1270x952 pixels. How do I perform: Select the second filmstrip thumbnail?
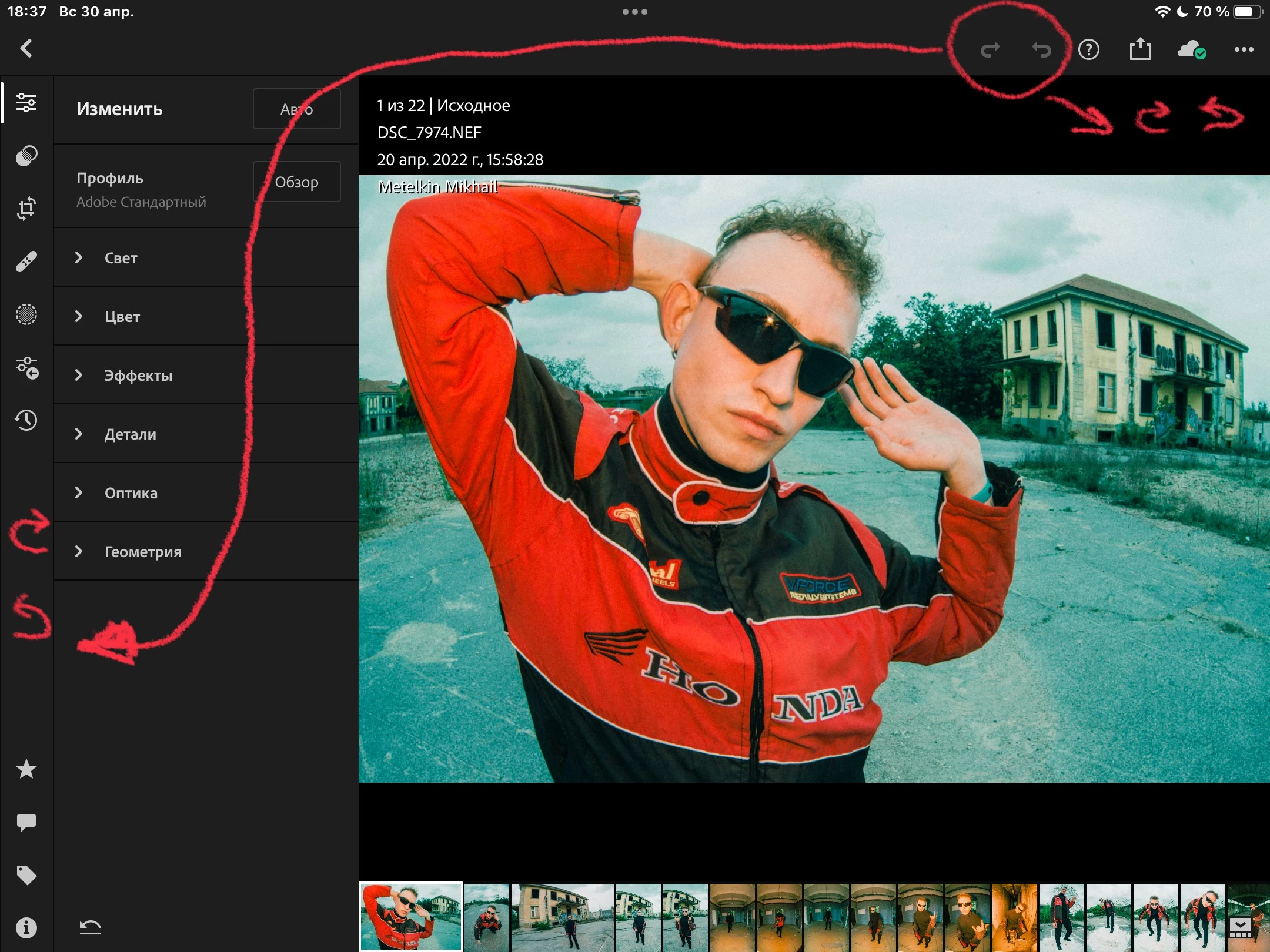coord(486,917)
